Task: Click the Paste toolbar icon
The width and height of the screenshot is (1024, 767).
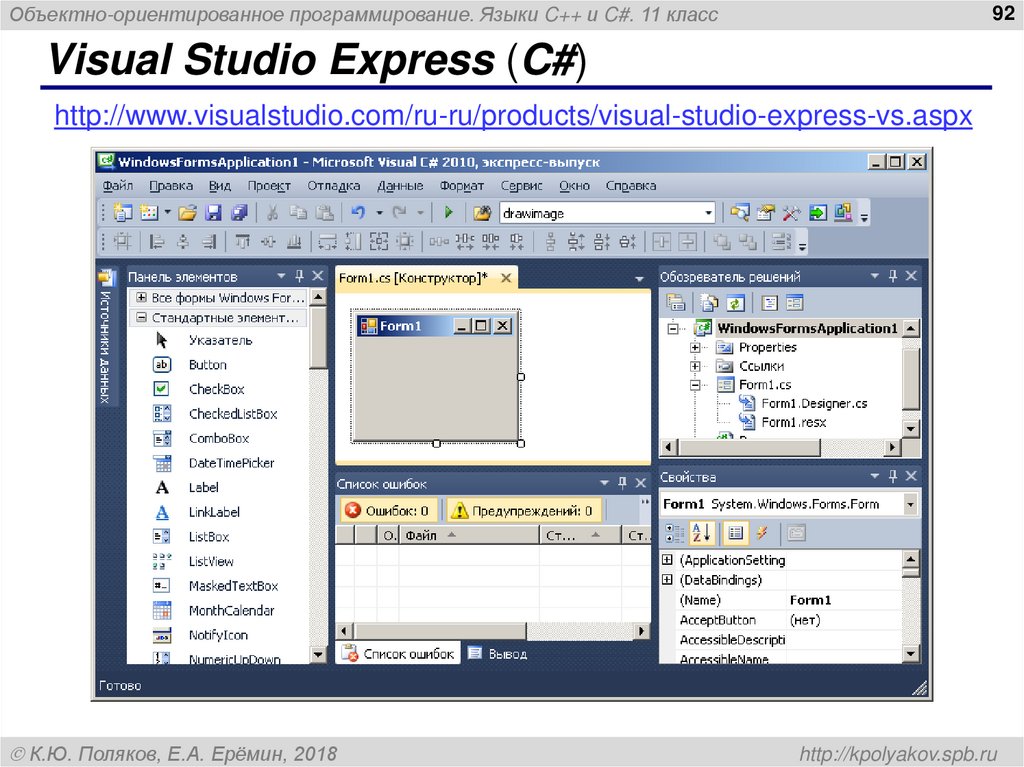Action: click(x=325, y=213)
